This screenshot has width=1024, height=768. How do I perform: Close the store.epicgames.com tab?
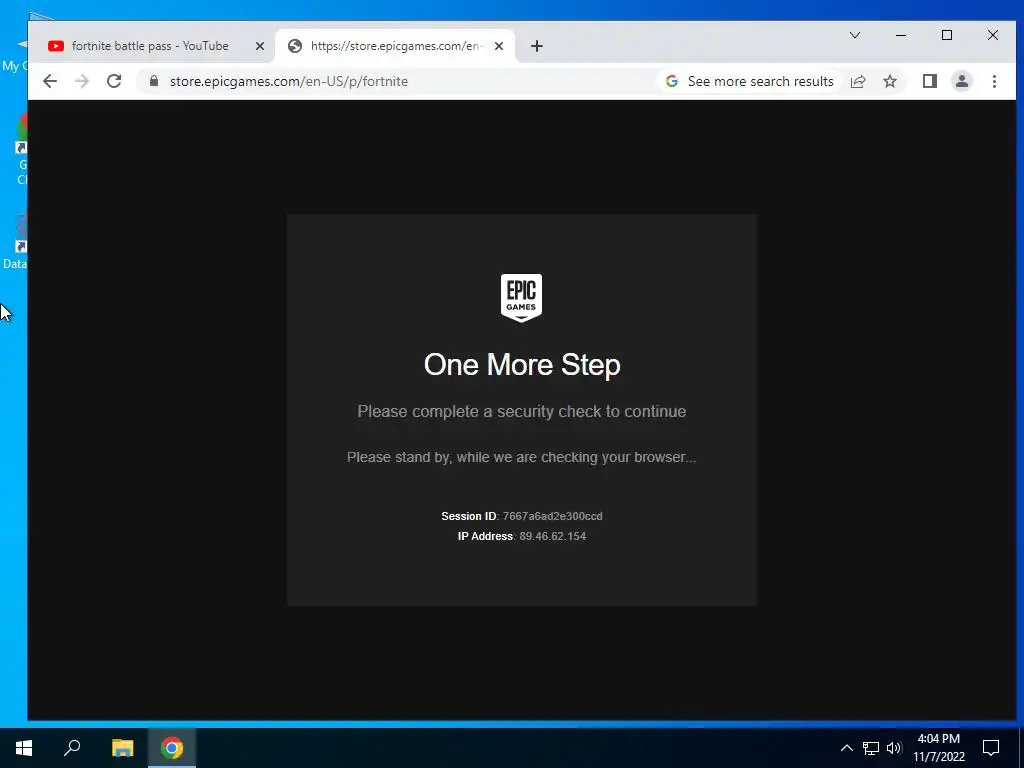499,46
